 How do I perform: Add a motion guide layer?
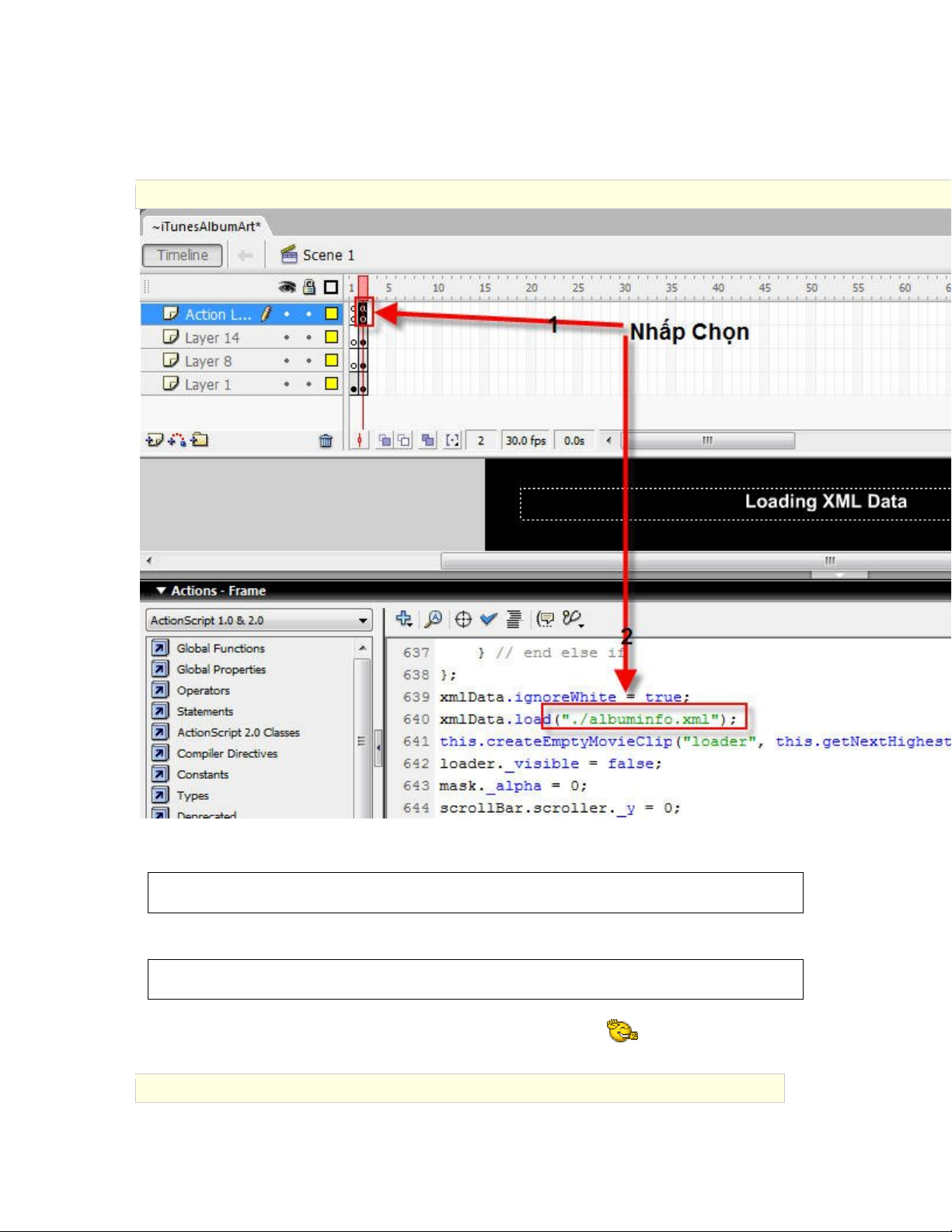point(177,441)
